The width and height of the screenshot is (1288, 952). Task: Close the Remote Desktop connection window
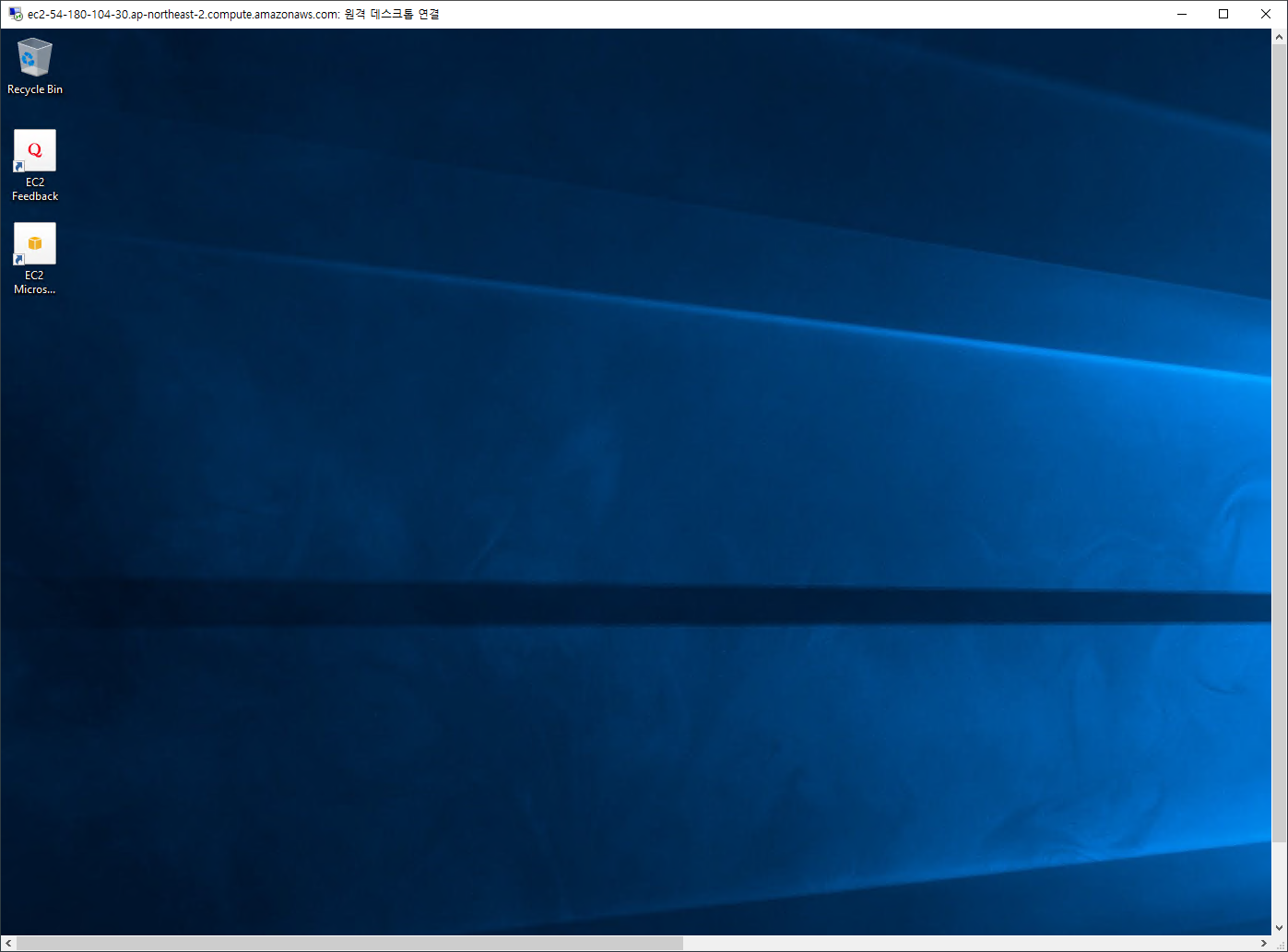pyautogui.click(x=1266, y=14)
